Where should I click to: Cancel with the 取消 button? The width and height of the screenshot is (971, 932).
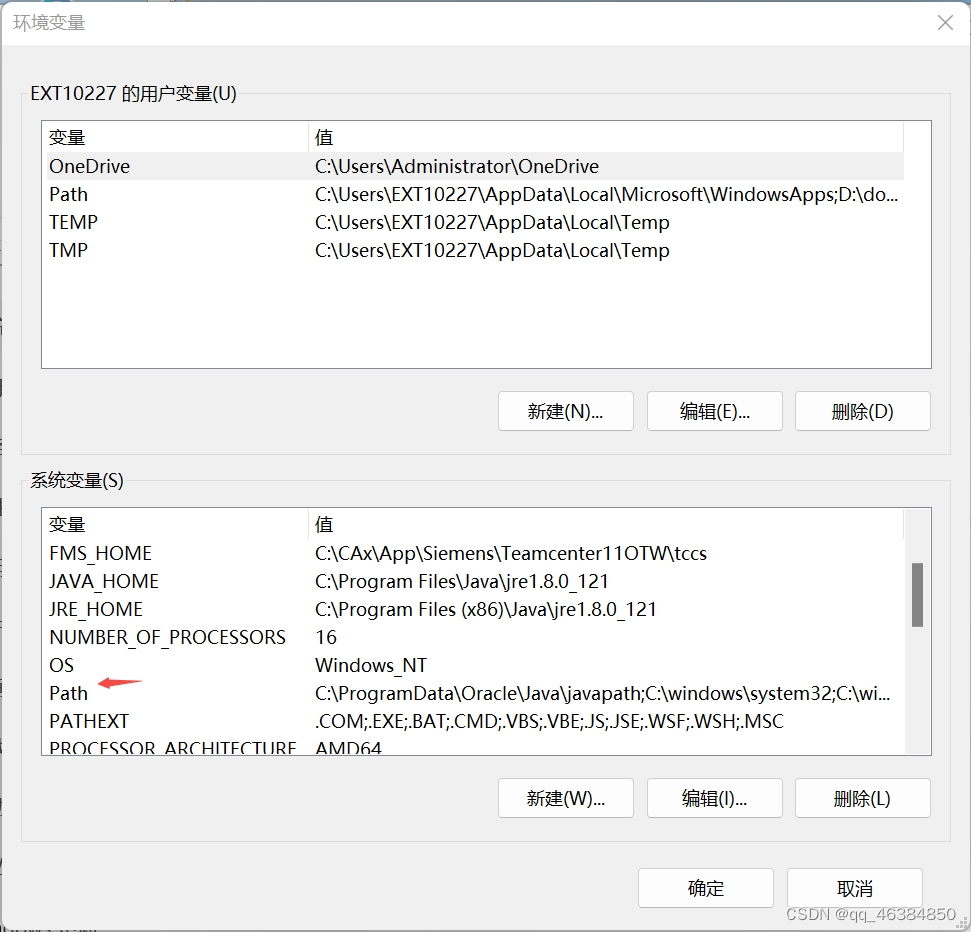pyautogui.click(x=855, y=888)
